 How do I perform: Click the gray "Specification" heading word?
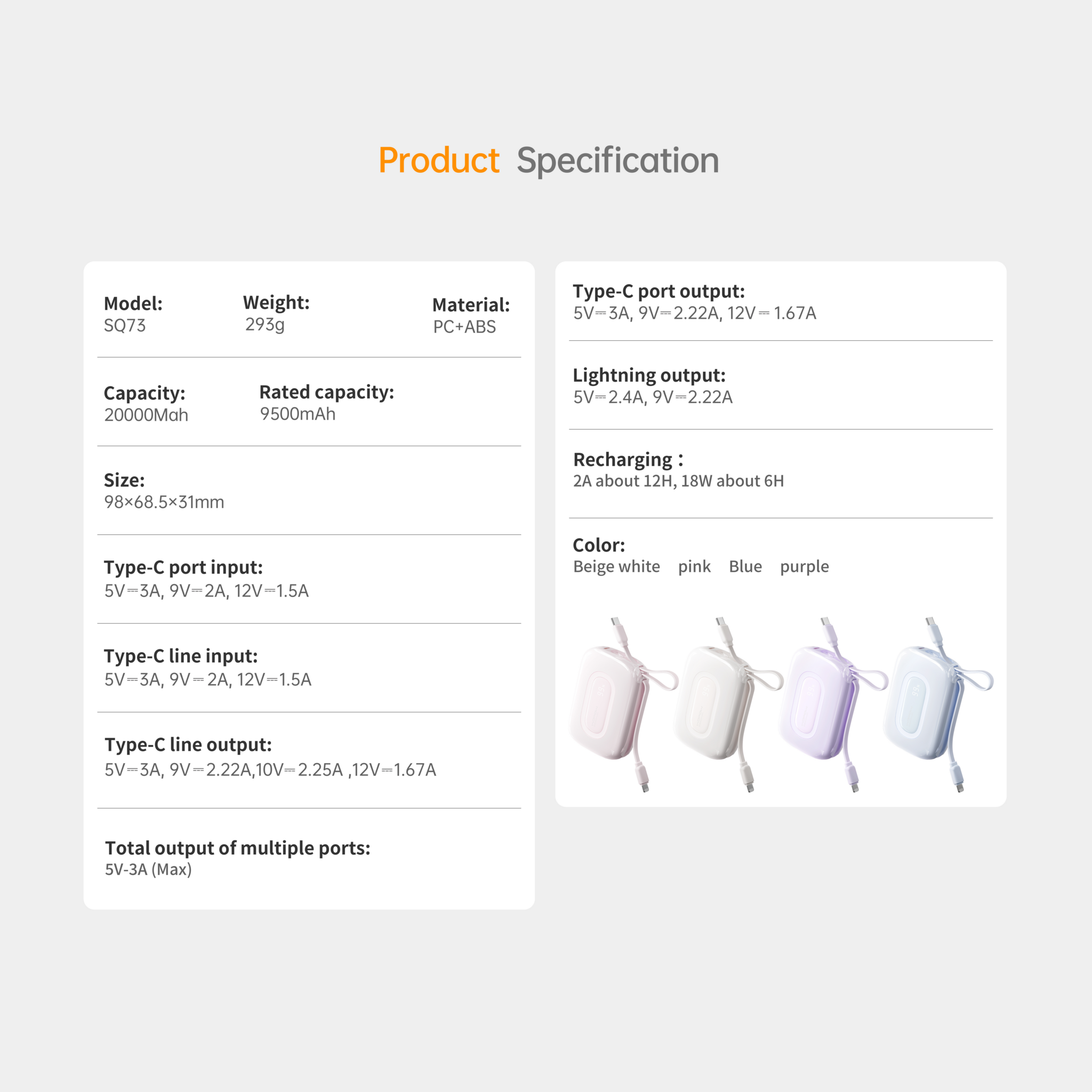(x=617, y=160)
